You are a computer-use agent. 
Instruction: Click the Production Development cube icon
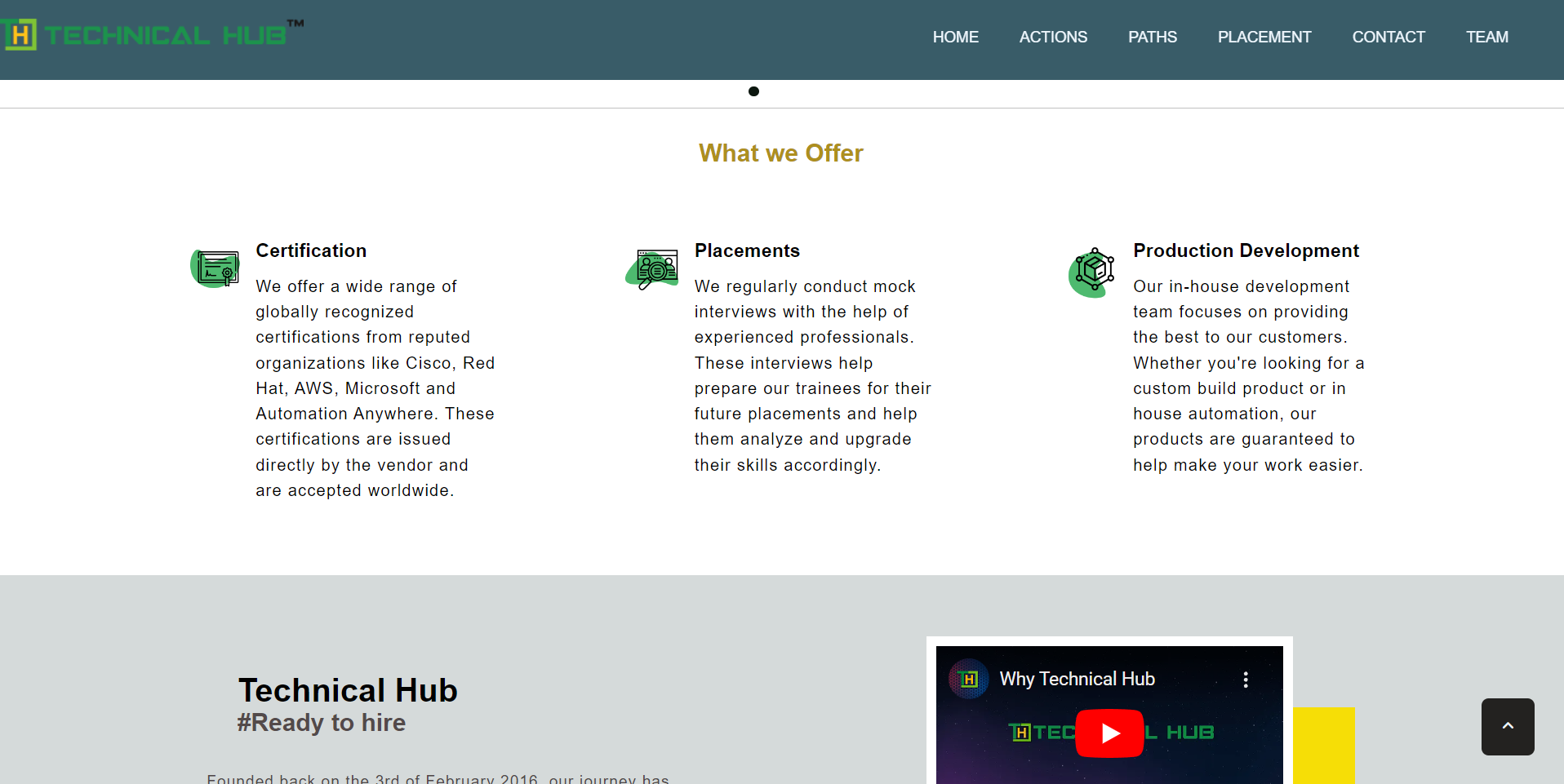pyautogui.click(x=1092, y=272)
